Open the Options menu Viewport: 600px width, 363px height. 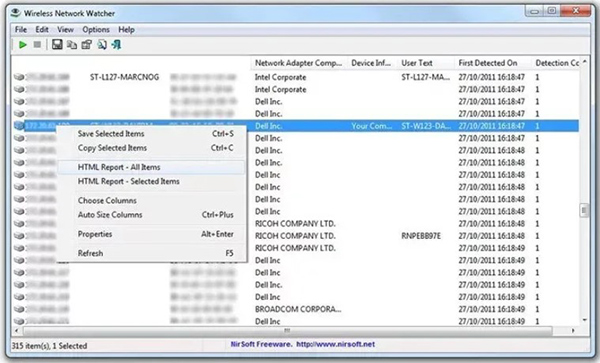(96, 29)
